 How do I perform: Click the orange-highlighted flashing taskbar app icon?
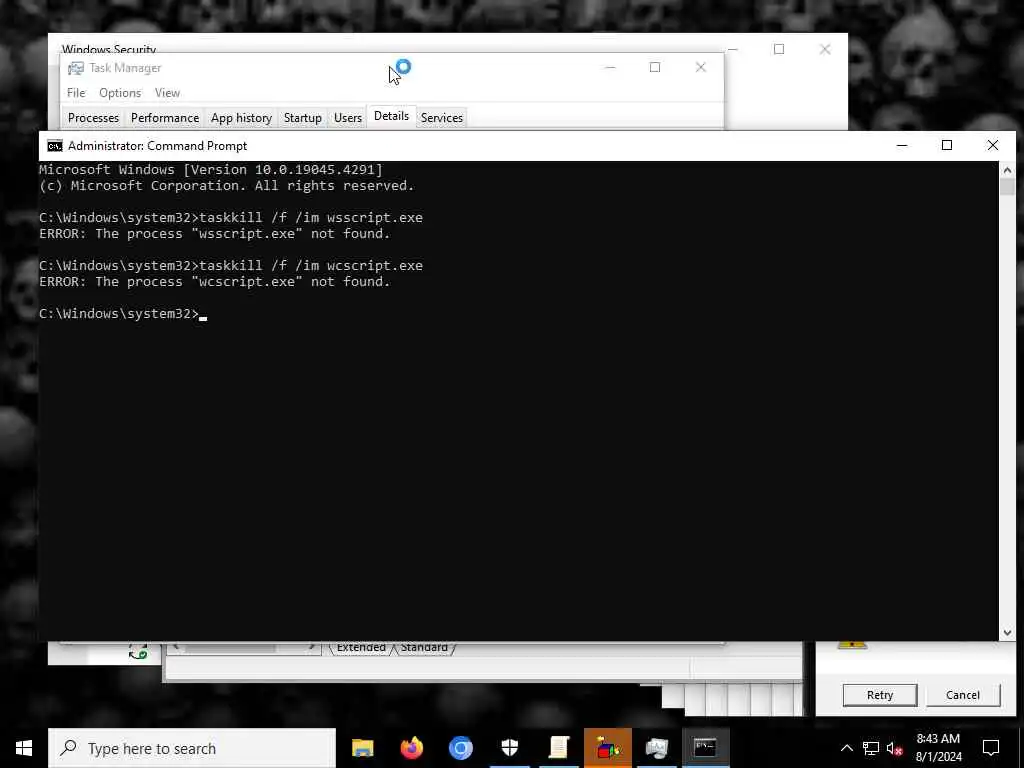coord(607,748)
